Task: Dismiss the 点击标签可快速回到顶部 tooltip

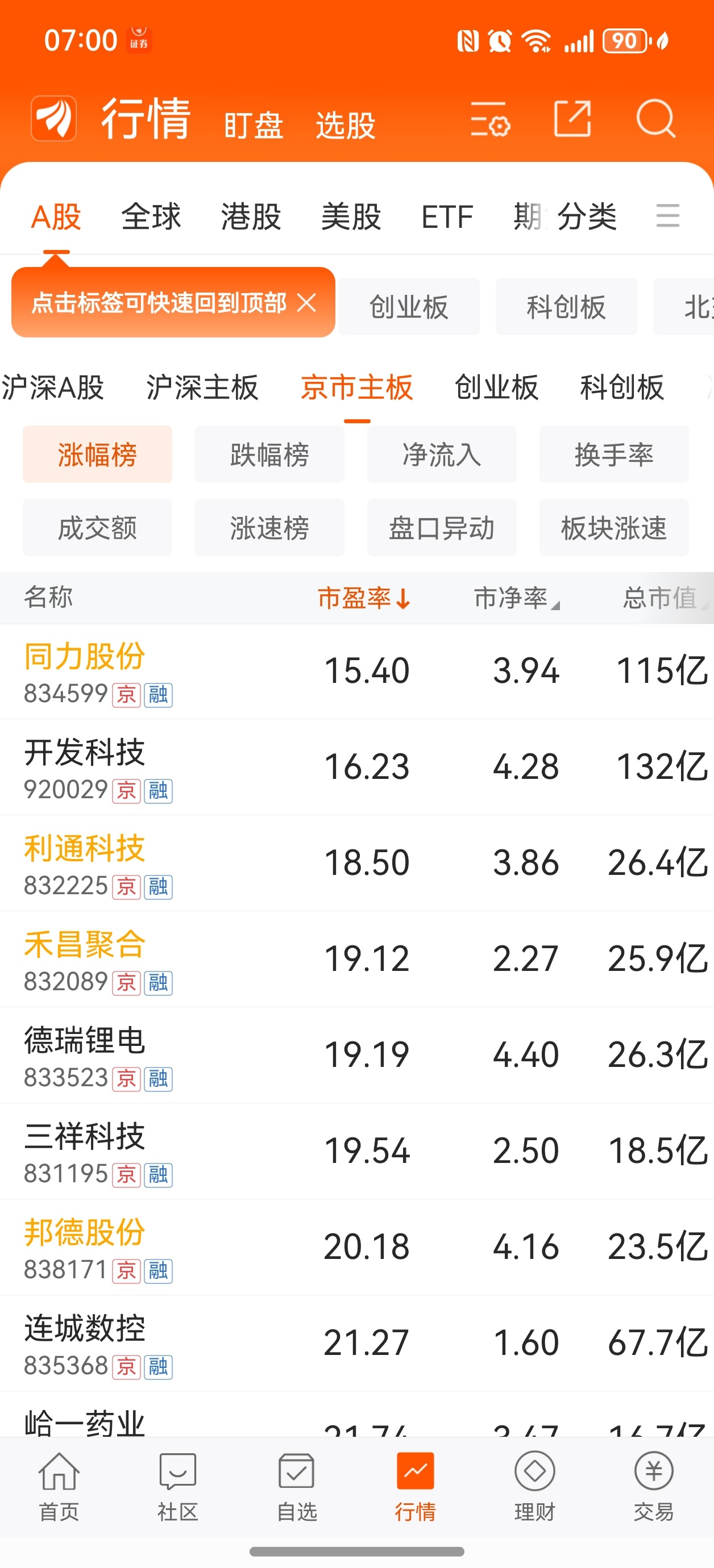Action: pos(306,302)
